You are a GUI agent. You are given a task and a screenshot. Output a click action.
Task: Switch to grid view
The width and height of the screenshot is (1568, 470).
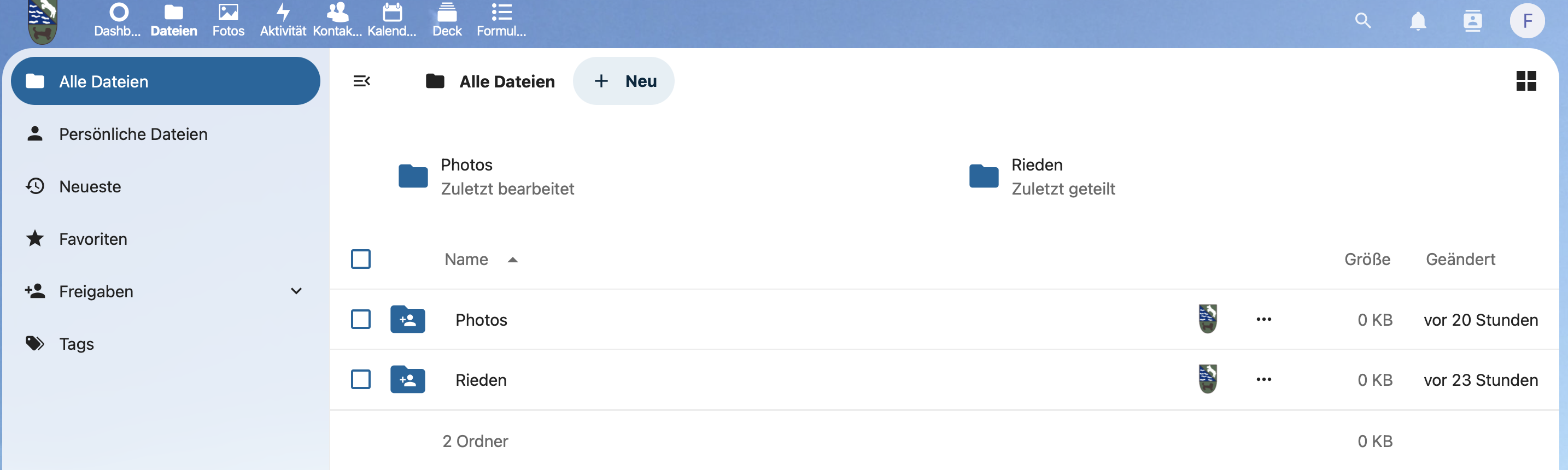[x=1525, y=81]
